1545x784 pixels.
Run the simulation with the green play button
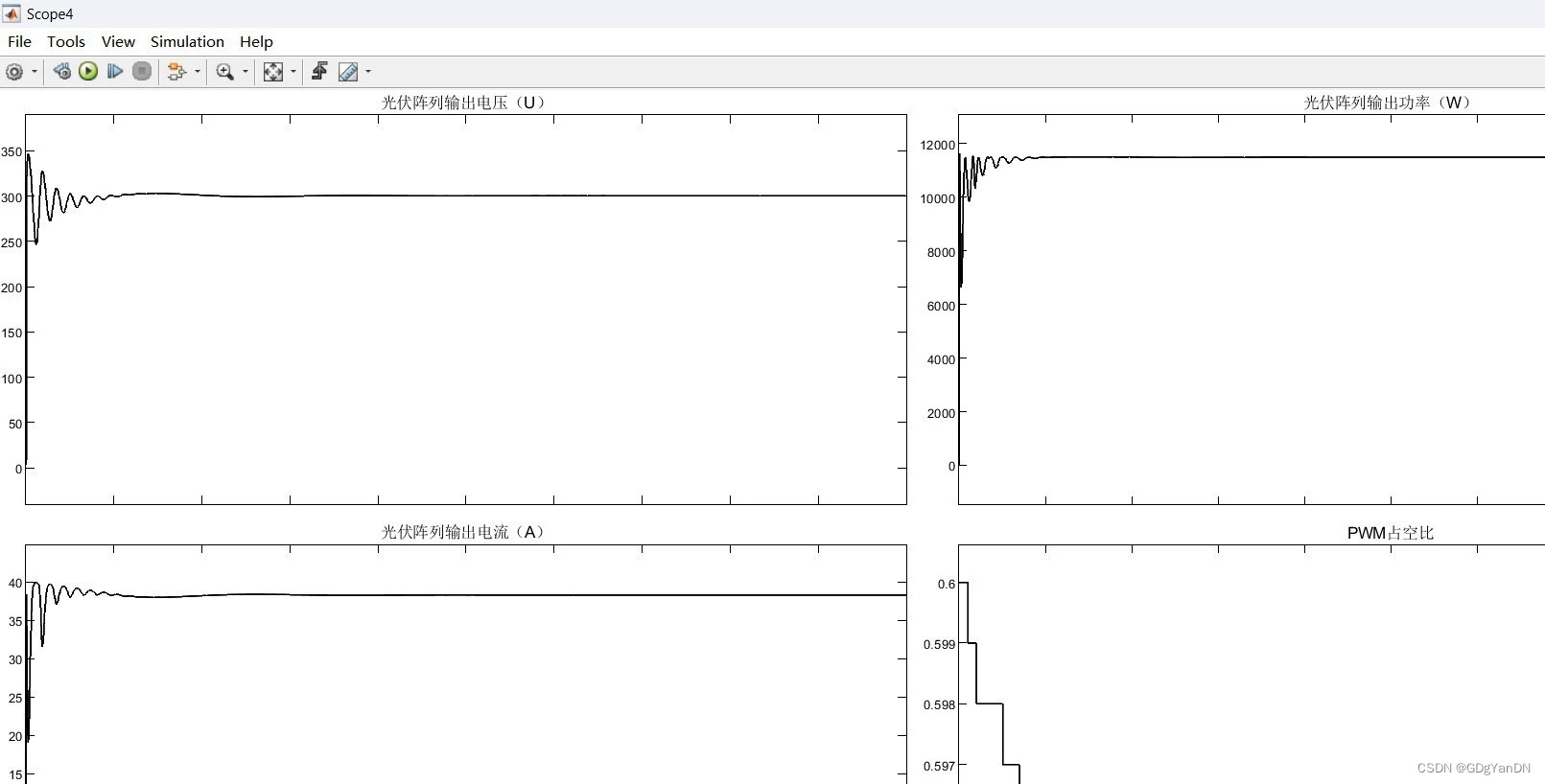pos(88,71)
